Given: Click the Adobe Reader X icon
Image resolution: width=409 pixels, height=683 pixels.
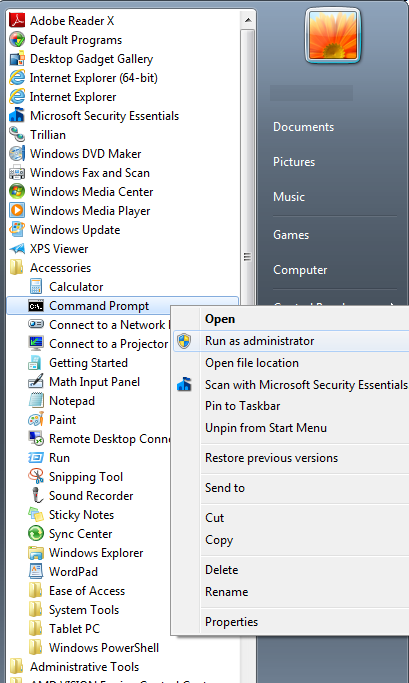Looking at the screenshot, I should click(x=17, y=20).
